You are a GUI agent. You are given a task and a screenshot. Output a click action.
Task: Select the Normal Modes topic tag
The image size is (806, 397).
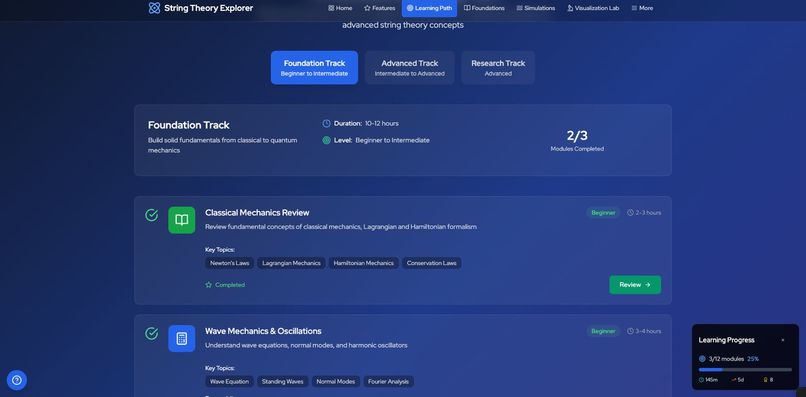tap(336, 382)
